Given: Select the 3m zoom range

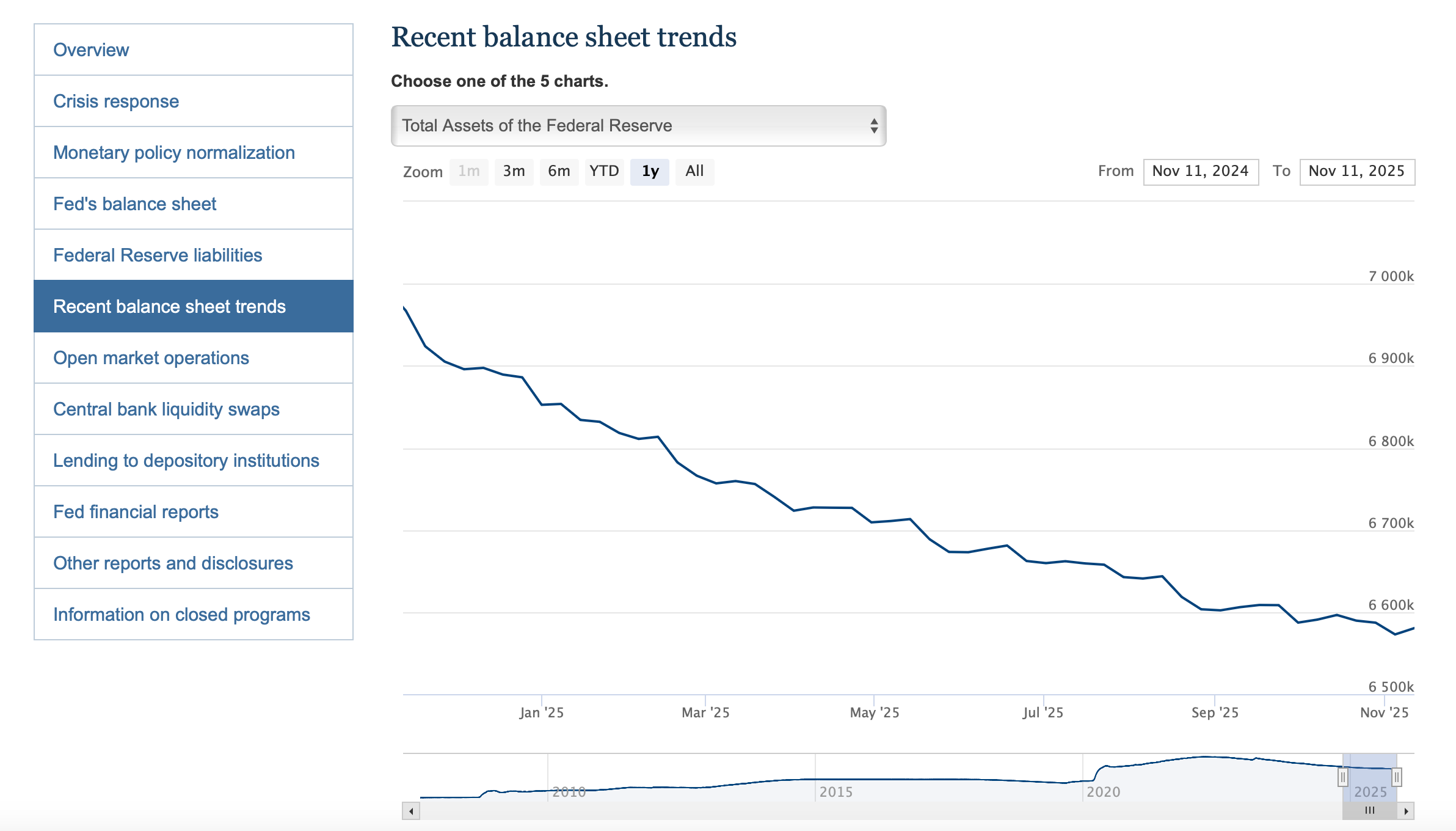Looking at the screenshot, I should pos(514,172).
